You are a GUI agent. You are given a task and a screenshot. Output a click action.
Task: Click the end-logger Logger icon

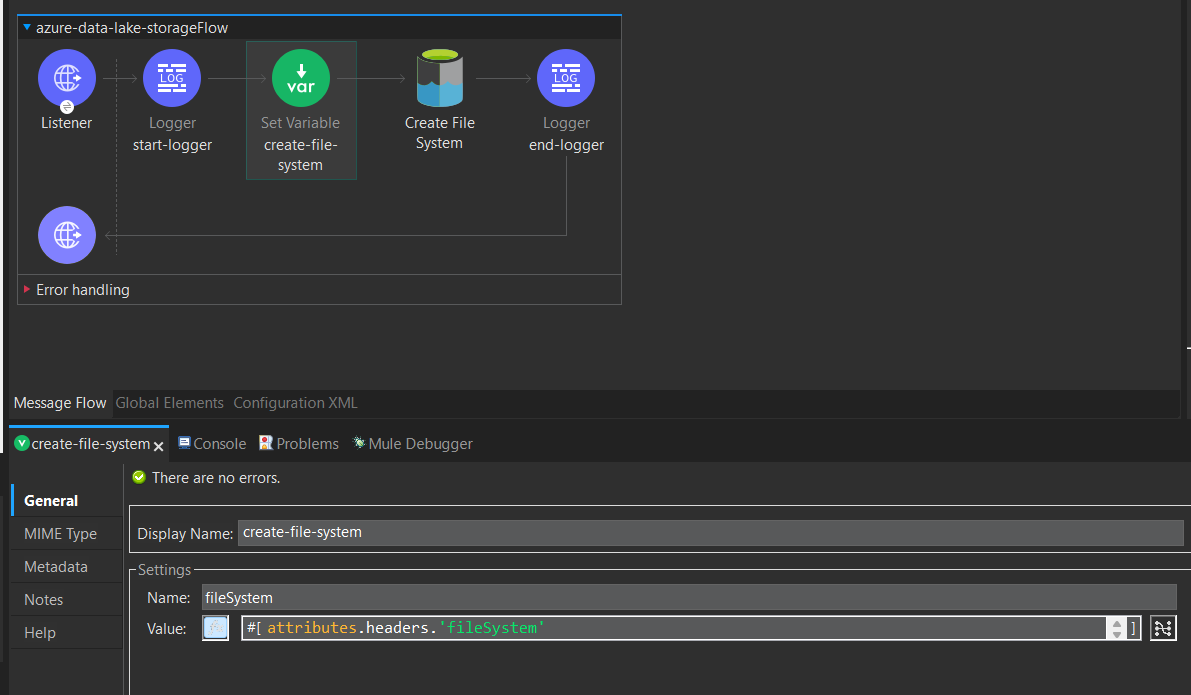565,77
